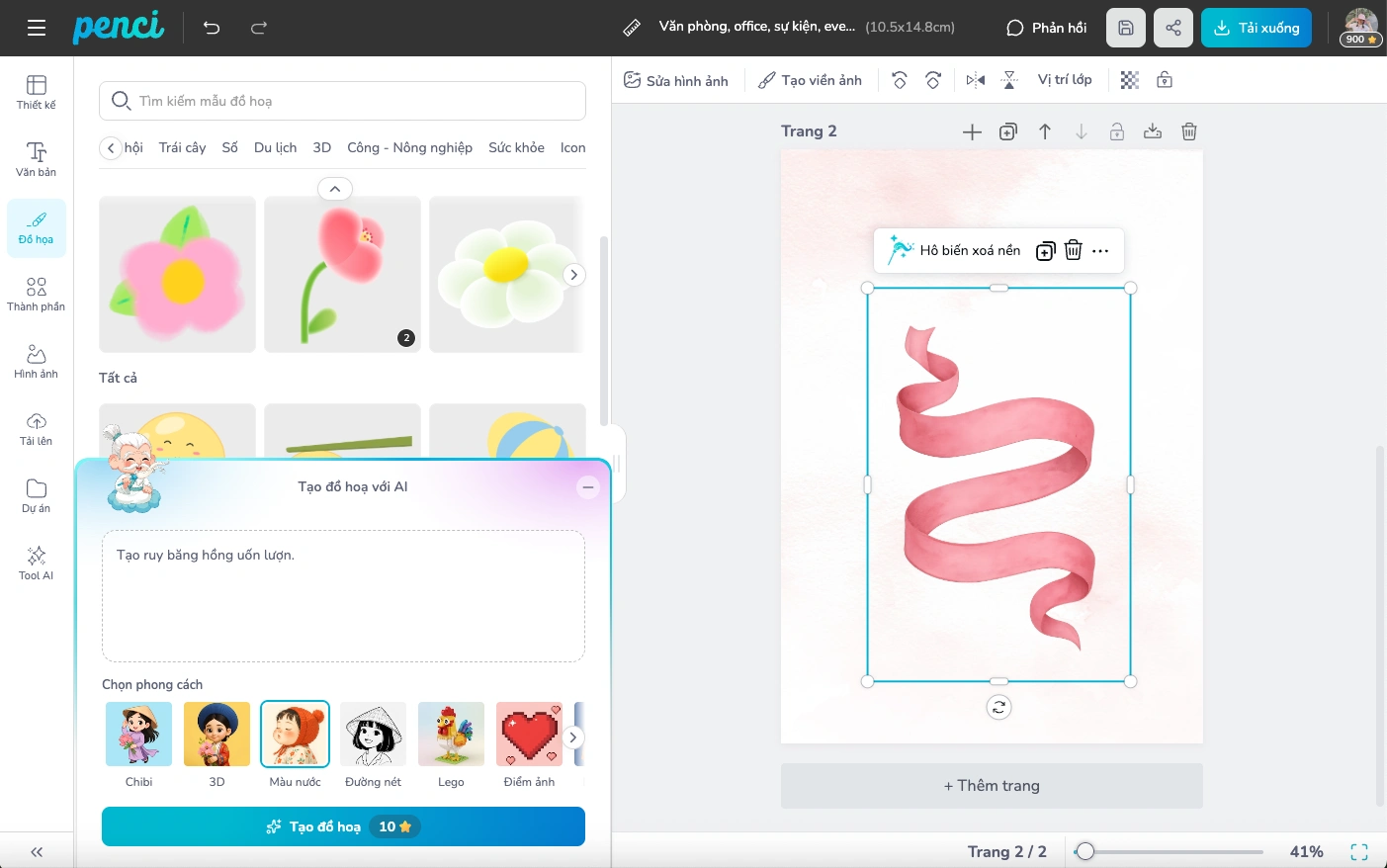This screenshot has width=1387, height=868.
Task: Show more AI style options
Action: click(572, 738)
